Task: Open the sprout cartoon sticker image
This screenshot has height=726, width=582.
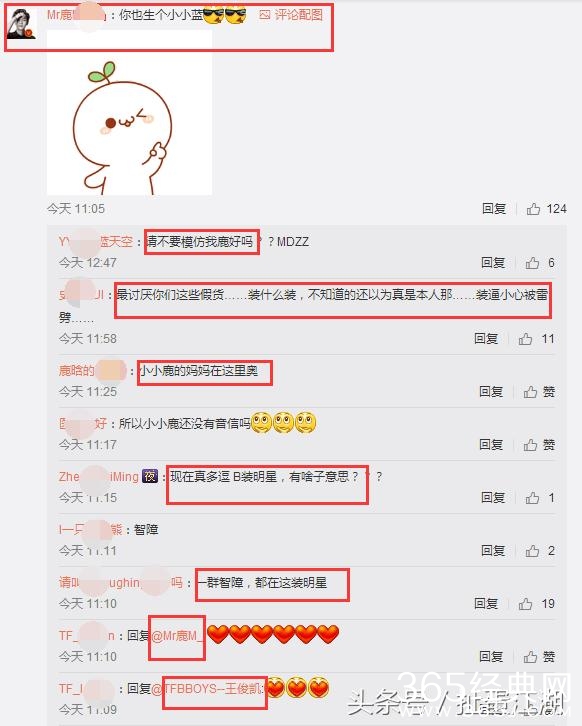Action: 130,113
